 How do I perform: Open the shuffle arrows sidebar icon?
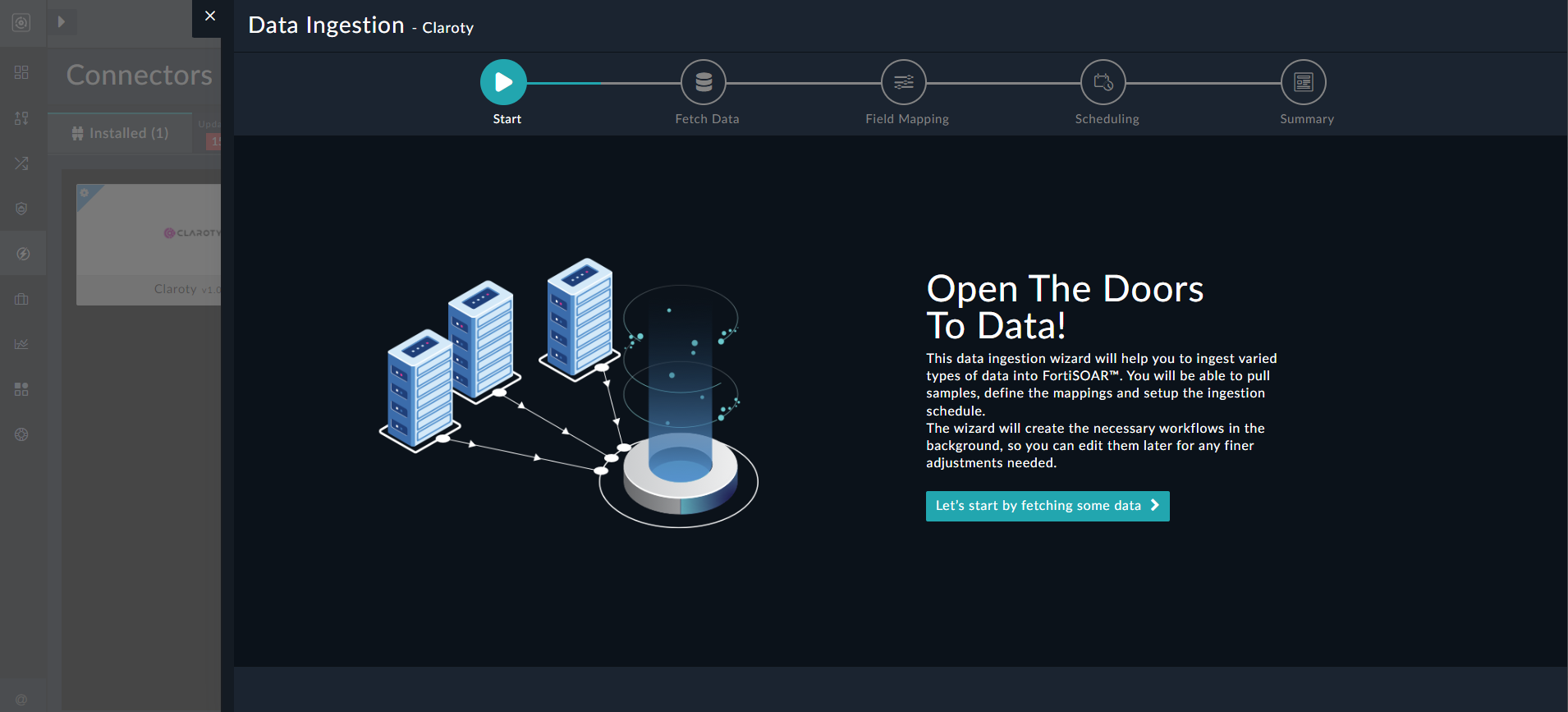21,163
